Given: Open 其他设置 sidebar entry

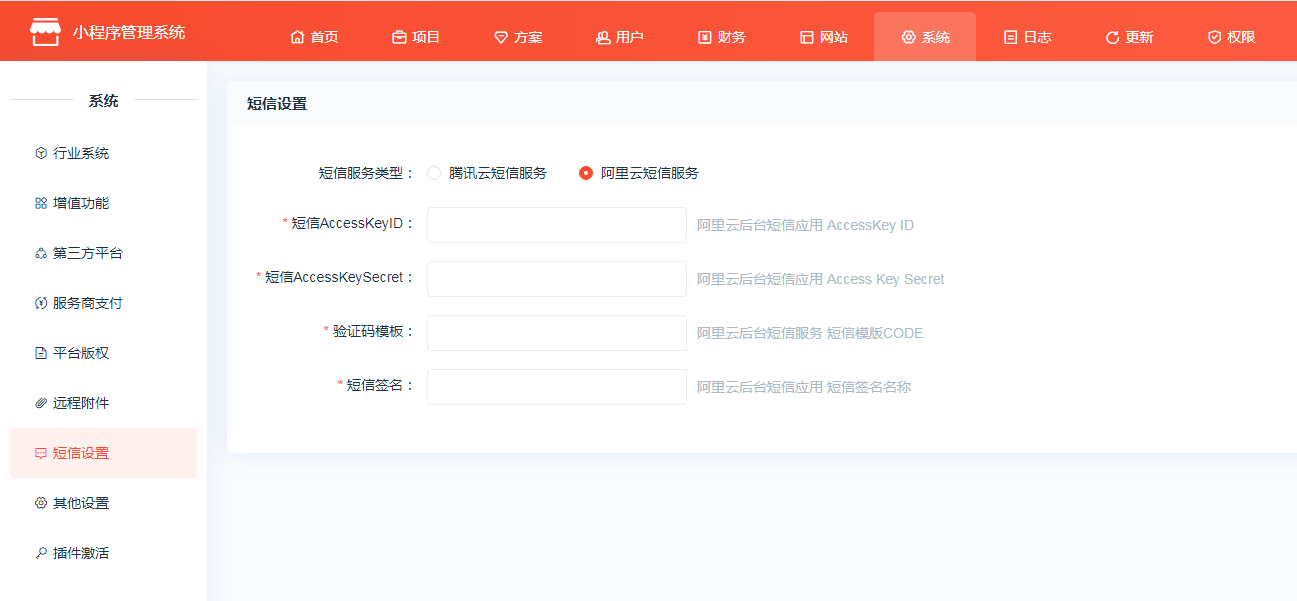Looking at the screenshot, I should pyautogui.click(x=103, y=503).
